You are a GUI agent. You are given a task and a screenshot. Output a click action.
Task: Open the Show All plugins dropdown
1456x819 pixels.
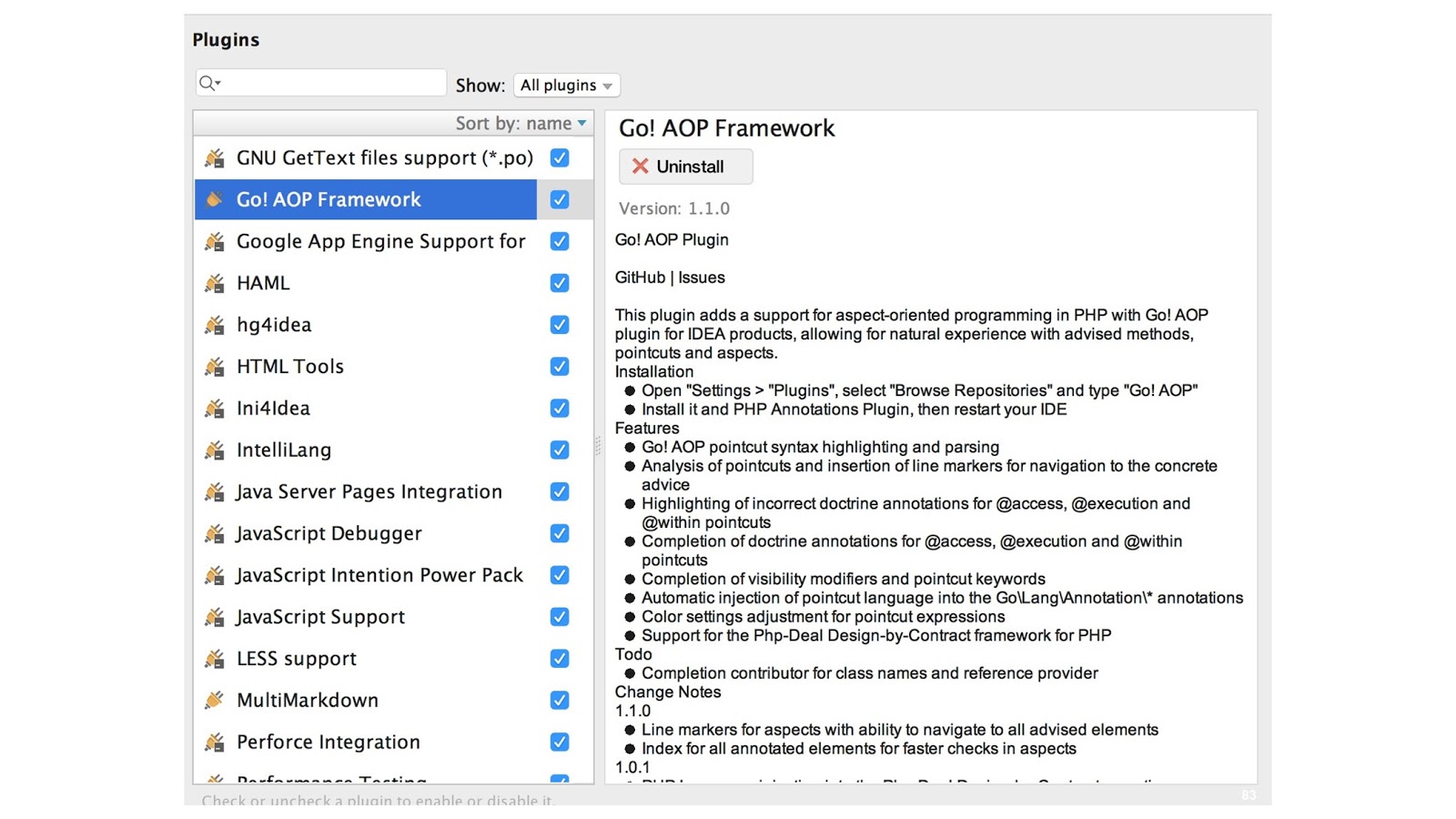[566, 86]
